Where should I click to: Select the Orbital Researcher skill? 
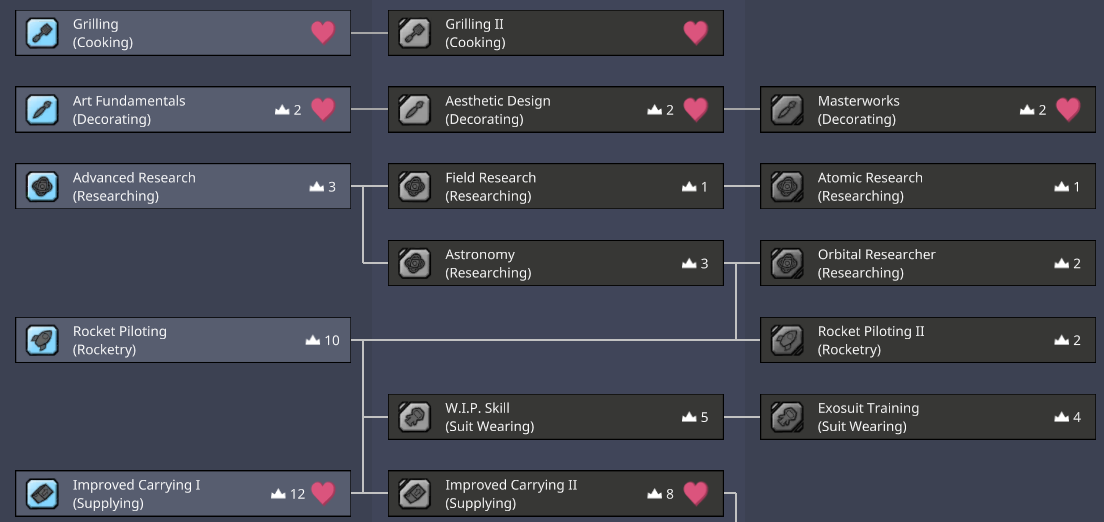tap(927, 263)
